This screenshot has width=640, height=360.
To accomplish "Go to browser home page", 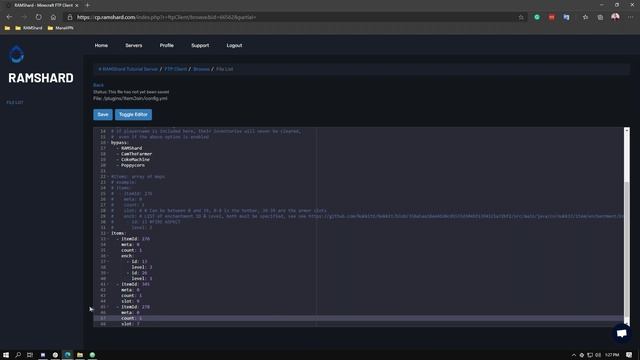I will click(53, 17).
